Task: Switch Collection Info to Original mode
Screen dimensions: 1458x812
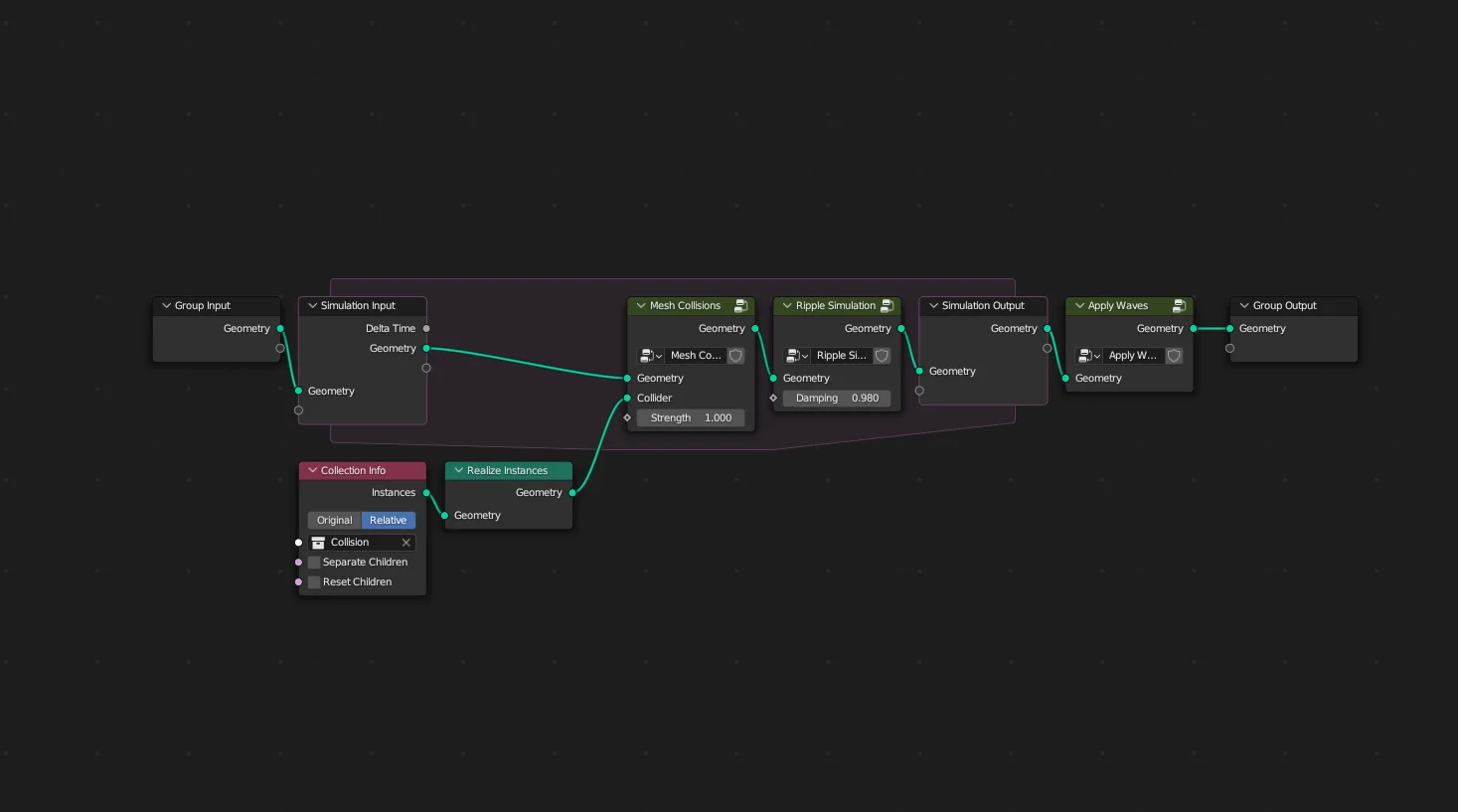Action: click(x=334, y=520)
